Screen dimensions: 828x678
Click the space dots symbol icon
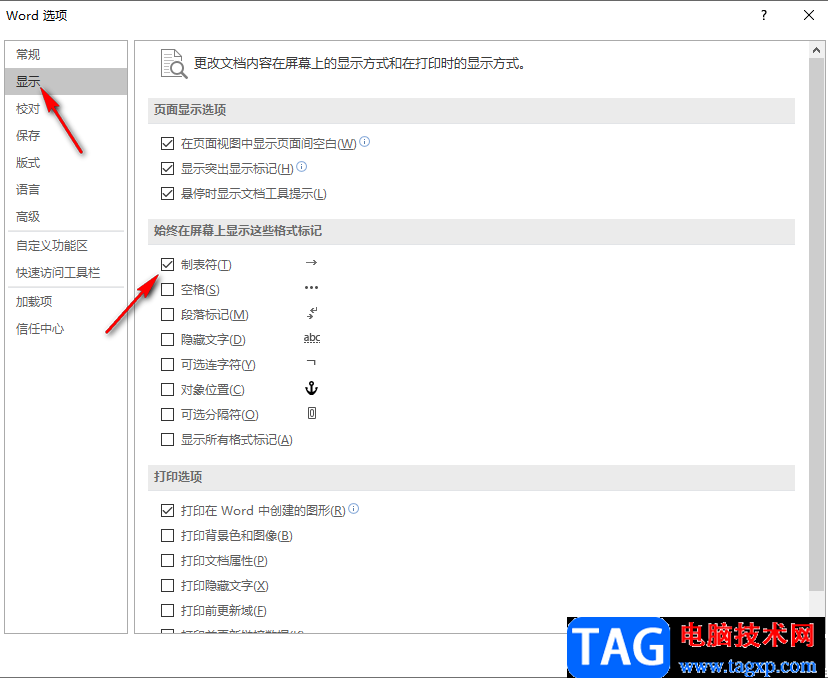click(x=312, y=288)
